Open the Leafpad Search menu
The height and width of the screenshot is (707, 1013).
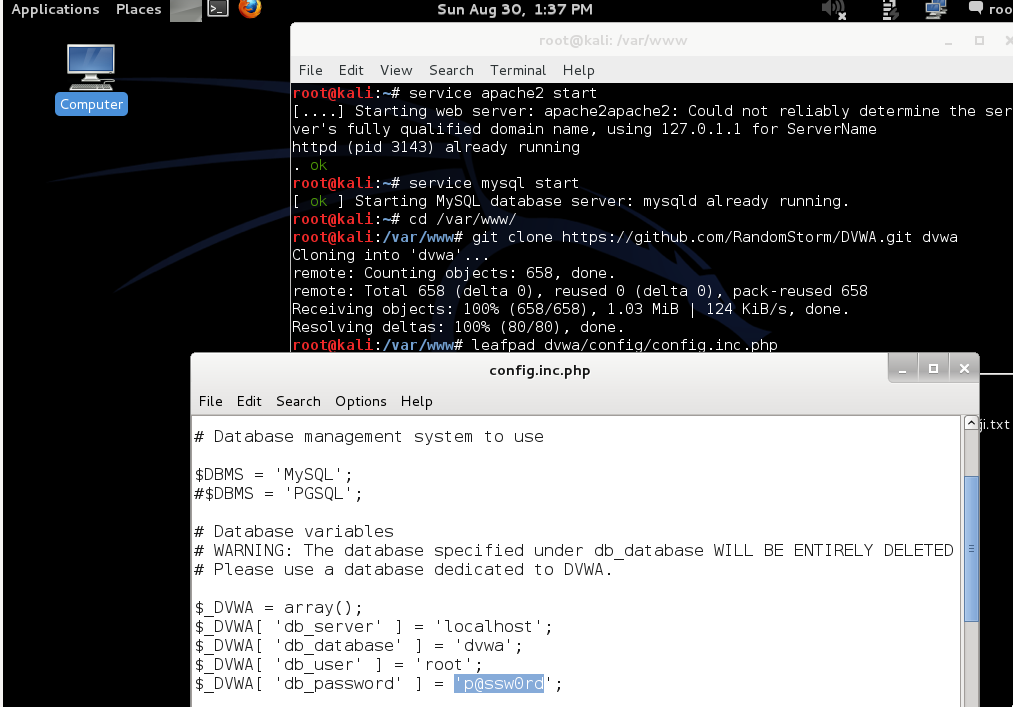point(298,401)
